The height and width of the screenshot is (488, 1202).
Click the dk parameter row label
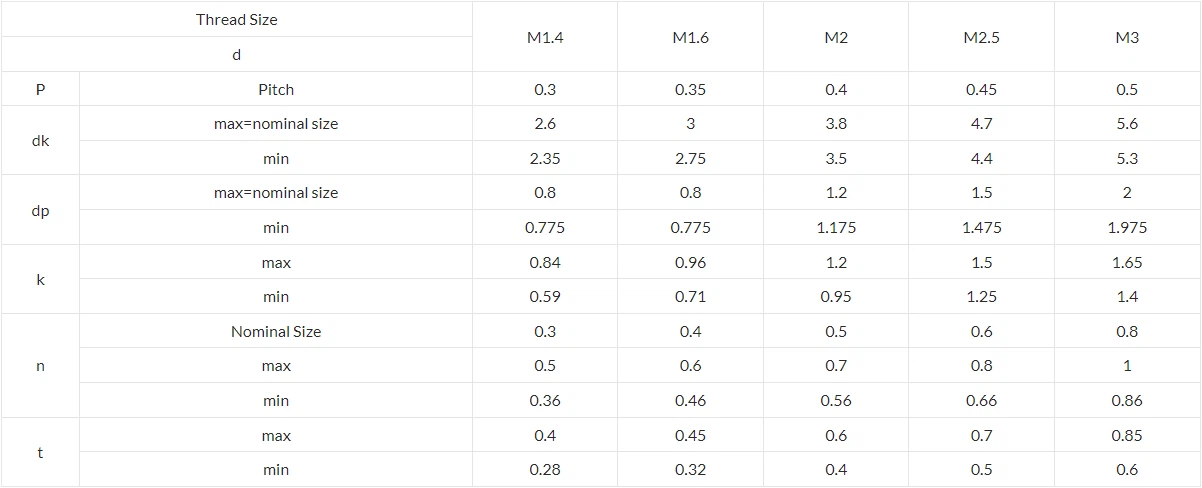click(x=40, y=141)
